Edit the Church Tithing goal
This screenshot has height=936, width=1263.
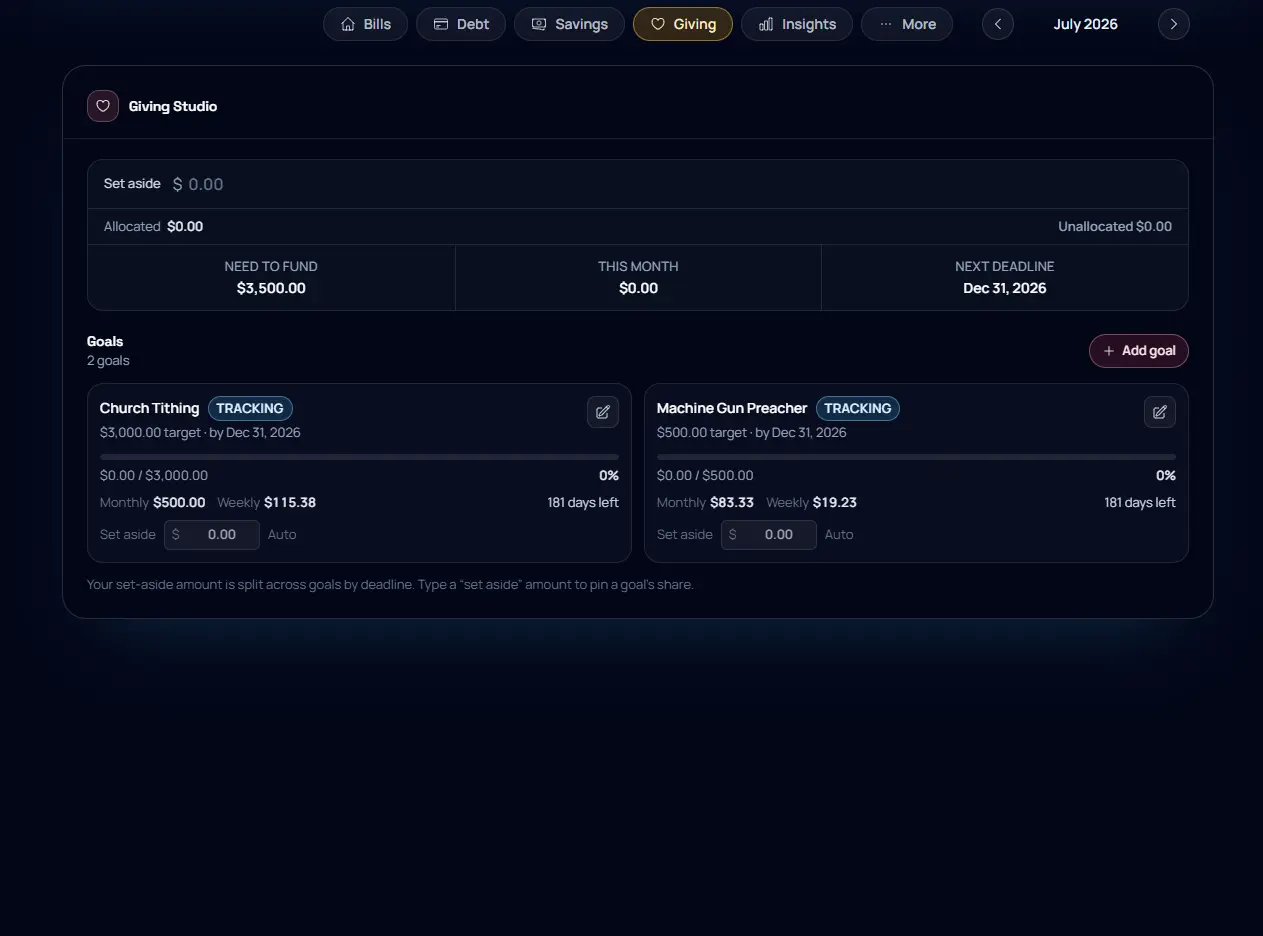(603, 412)
